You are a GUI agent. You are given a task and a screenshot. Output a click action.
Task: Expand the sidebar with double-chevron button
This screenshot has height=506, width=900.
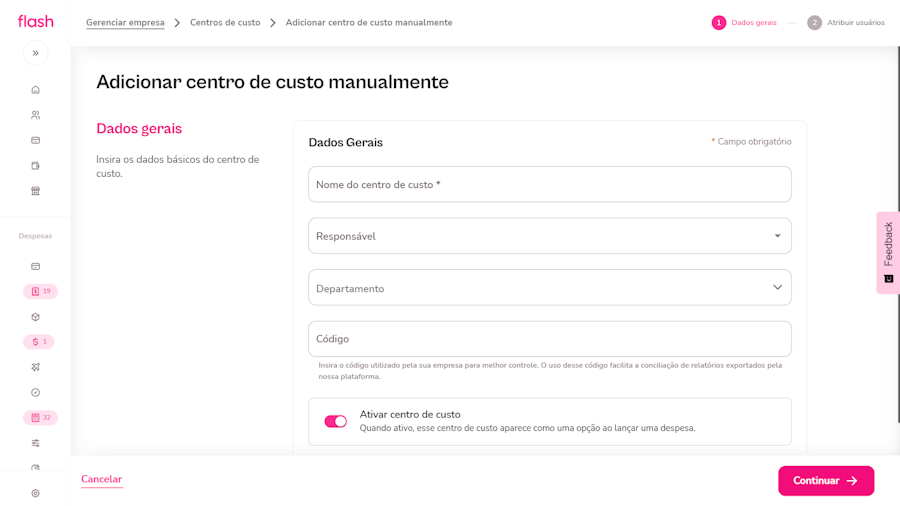point(36,53)
